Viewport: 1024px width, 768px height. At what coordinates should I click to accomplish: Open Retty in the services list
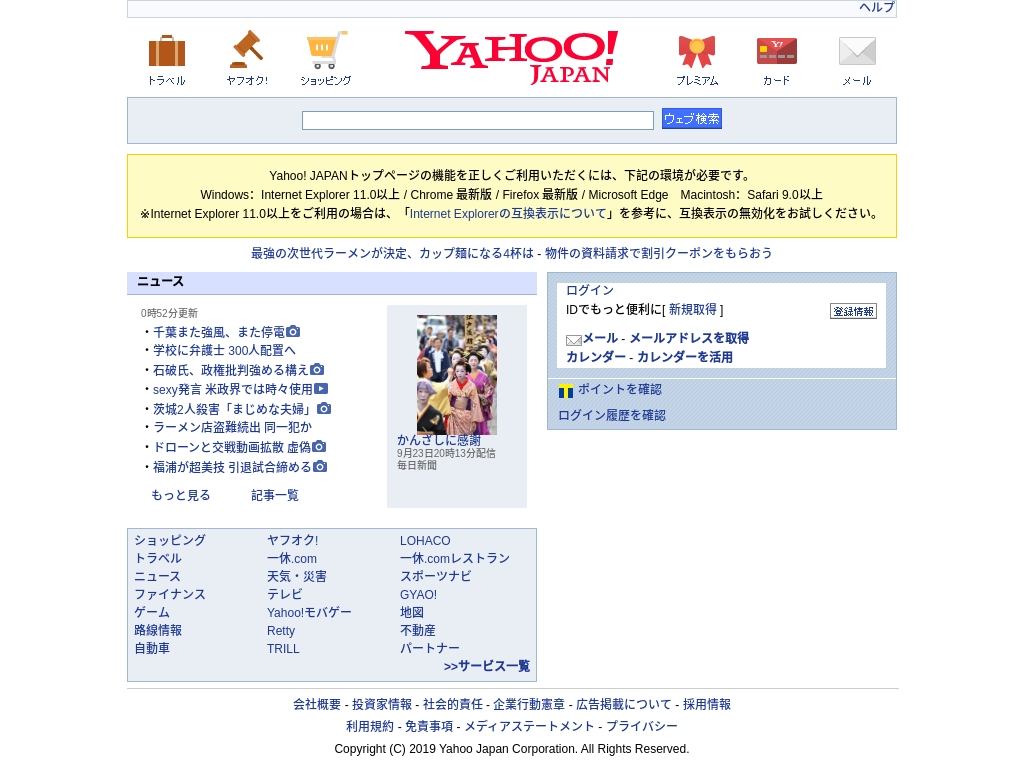click(x=281, y=630)
